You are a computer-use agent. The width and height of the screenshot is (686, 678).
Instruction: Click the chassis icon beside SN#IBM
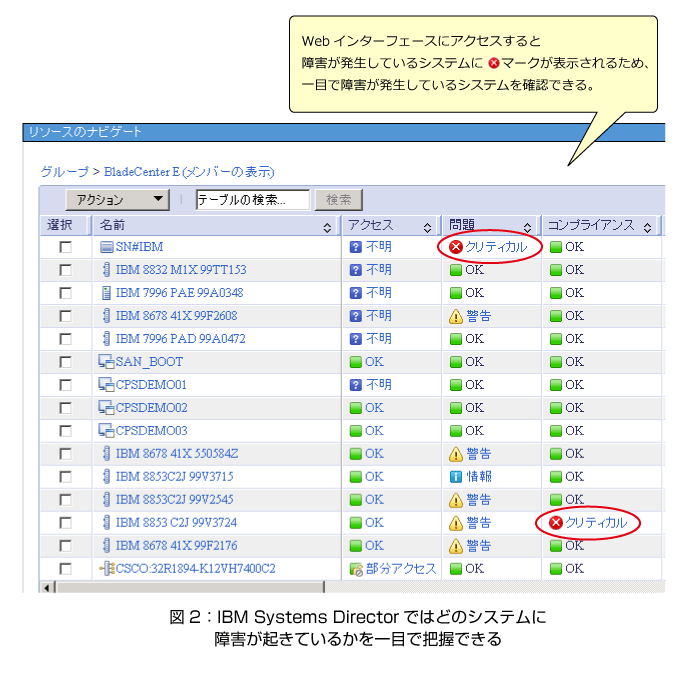[106, 247]
